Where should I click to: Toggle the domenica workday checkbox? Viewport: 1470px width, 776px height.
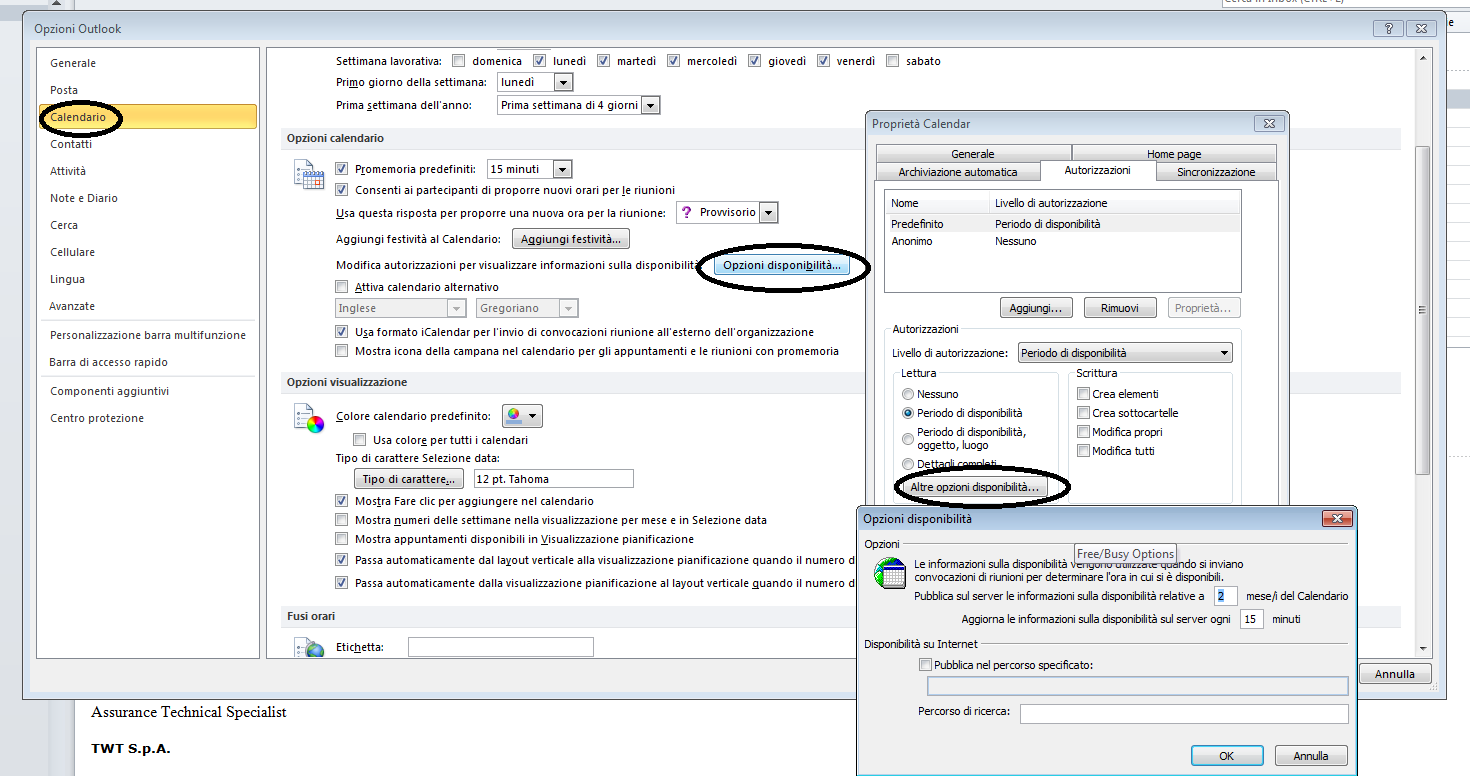460,61
